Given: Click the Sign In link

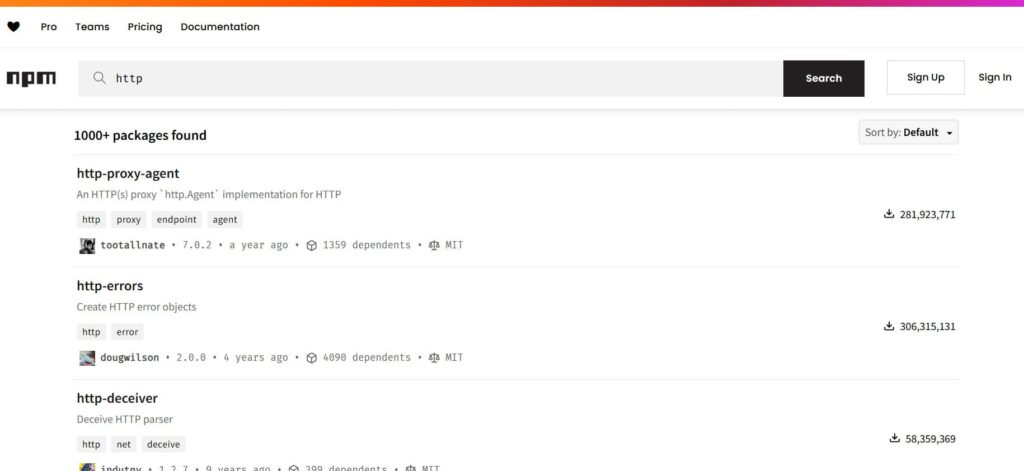Looking at the screenshot, I should (x=995, y=77).
